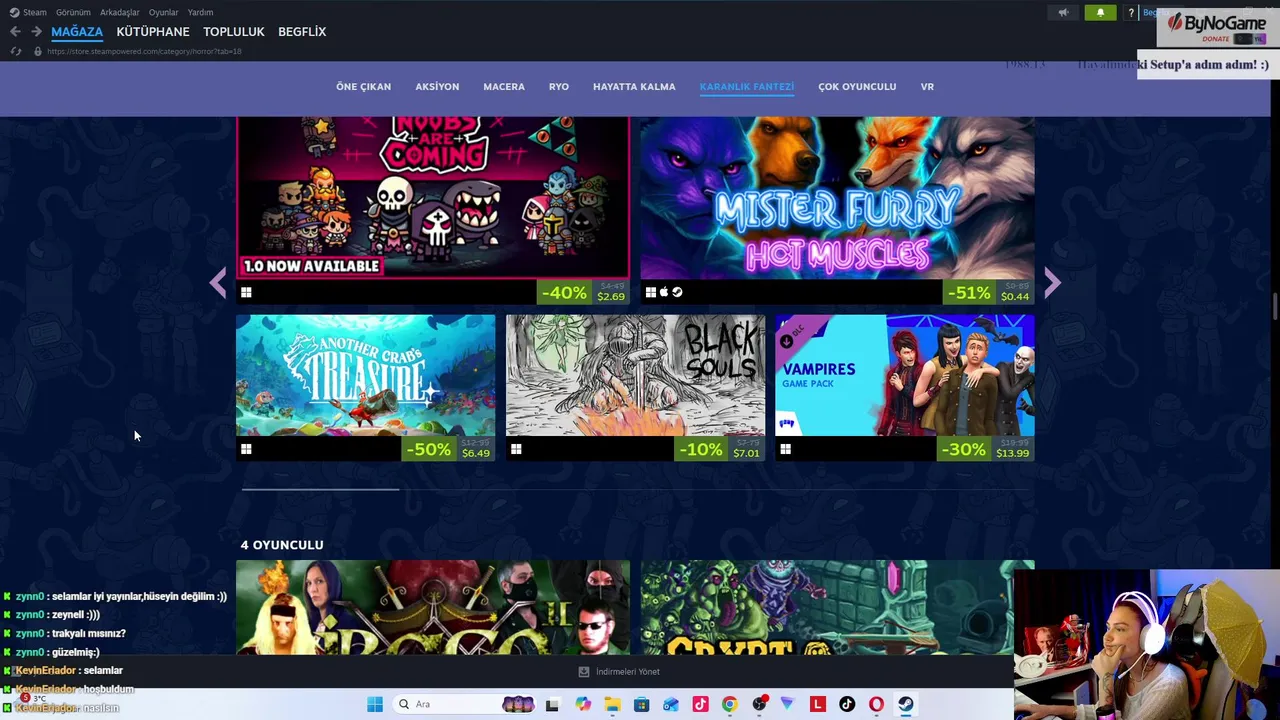This screenshot has width=1280, height=720.
Task: Click the -40% $2.69 price tag
Action: point(584,292)
